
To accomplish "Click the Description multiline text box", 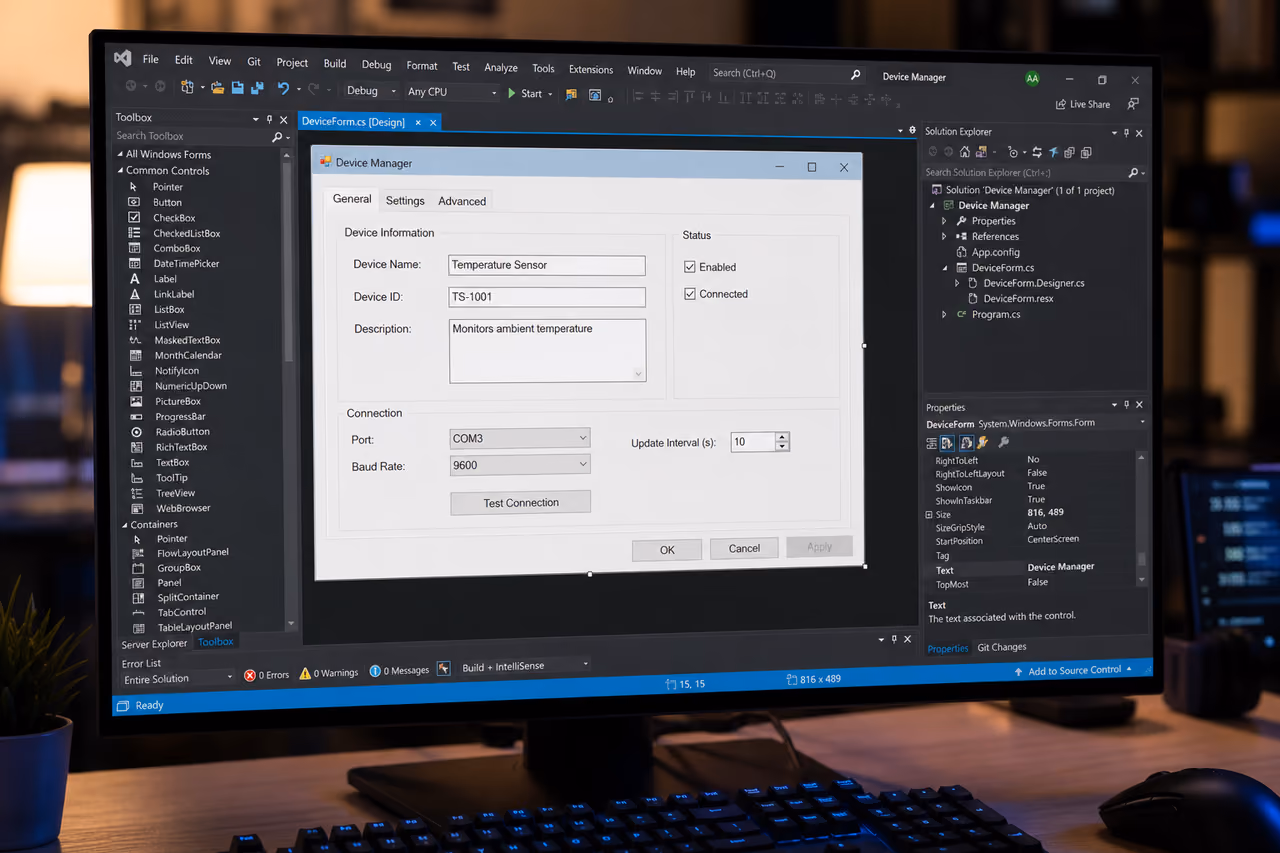I will point(548,351).
